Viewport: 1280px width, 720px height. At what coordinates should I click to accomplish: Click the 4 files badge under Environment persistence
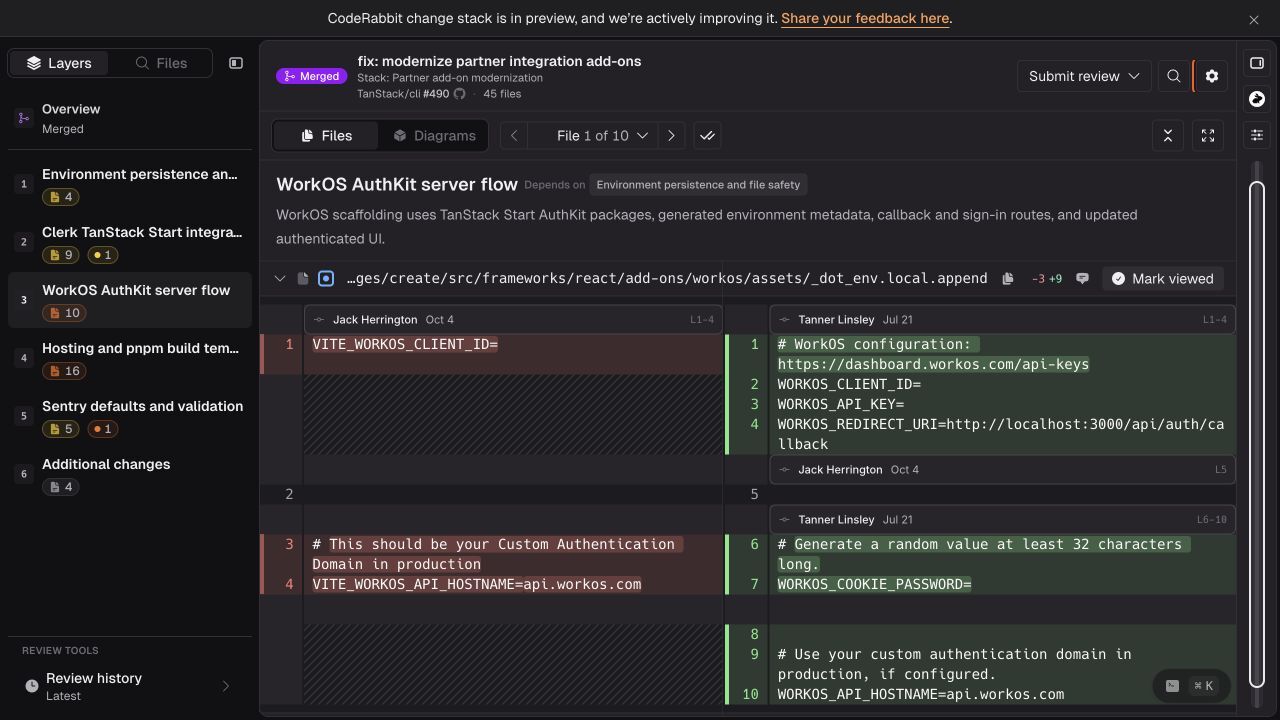point(60,197)
